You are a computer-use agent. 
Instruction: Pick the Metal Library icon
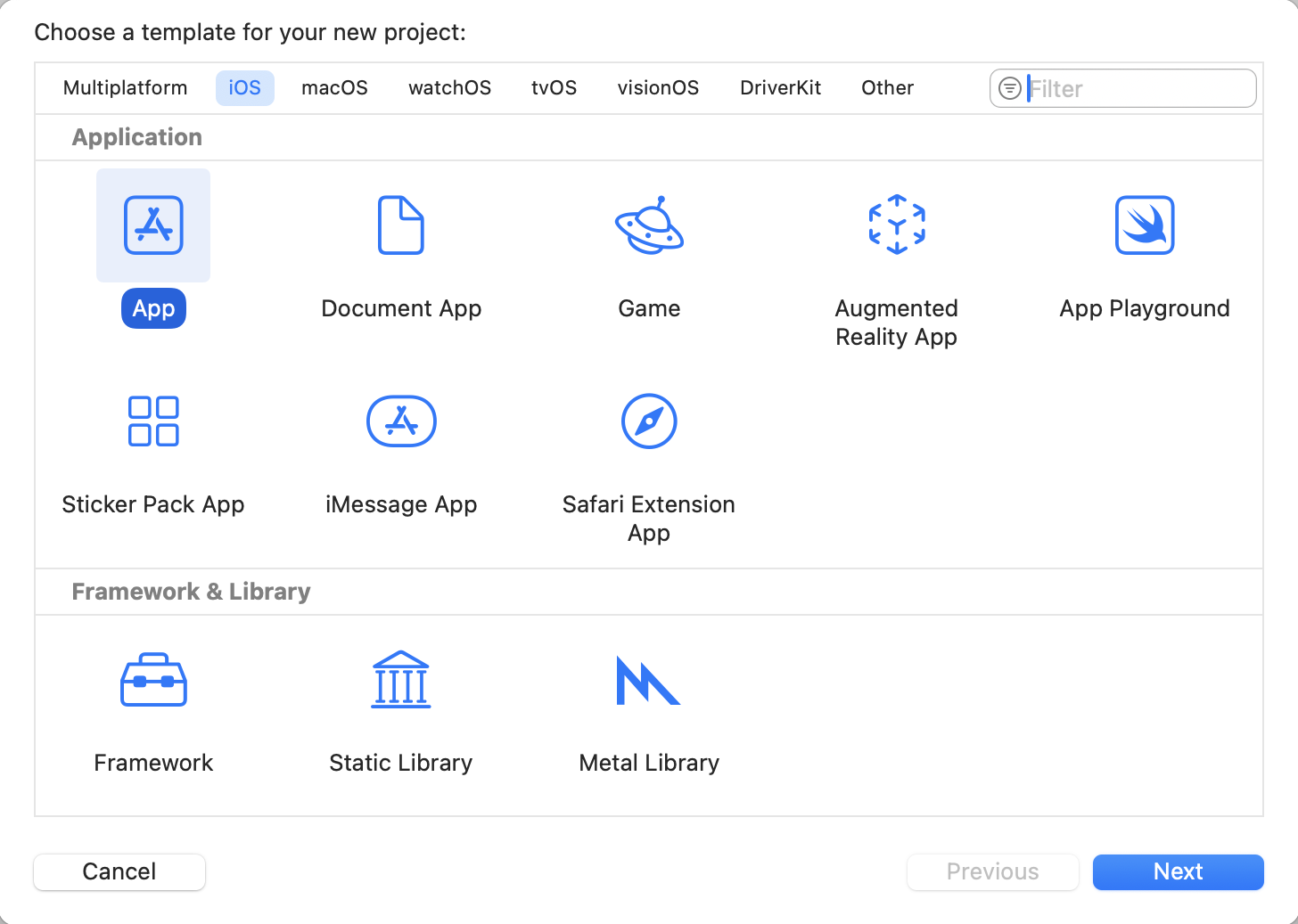pos(648,680)
